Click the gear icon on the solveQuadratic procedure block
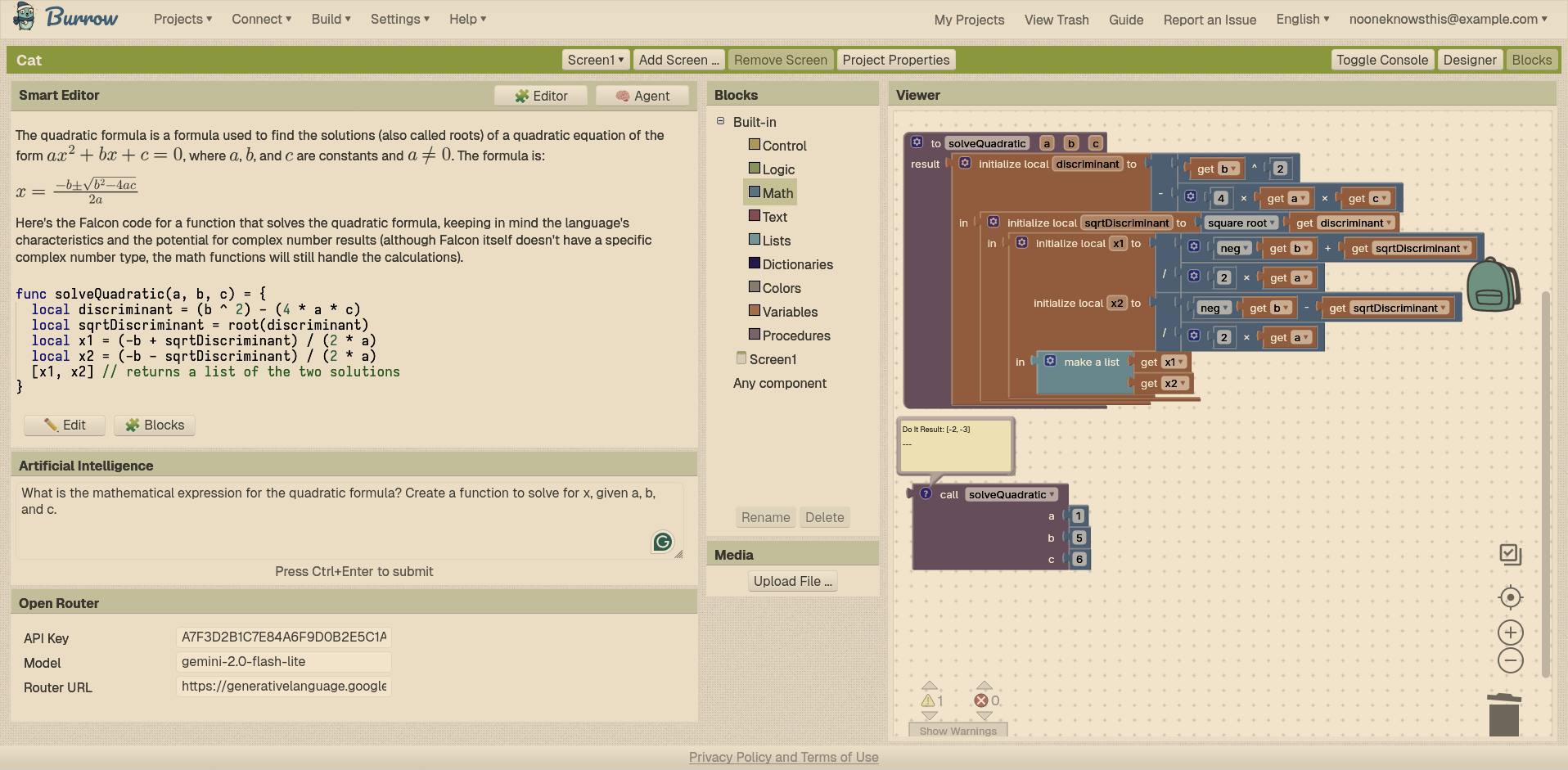 click(917, 142)
